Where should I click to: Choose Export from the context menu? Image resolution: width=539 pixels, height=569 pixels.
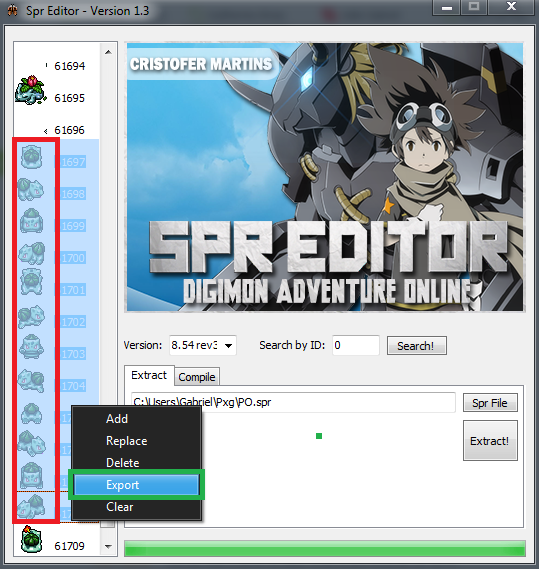[x=136, y=485]
